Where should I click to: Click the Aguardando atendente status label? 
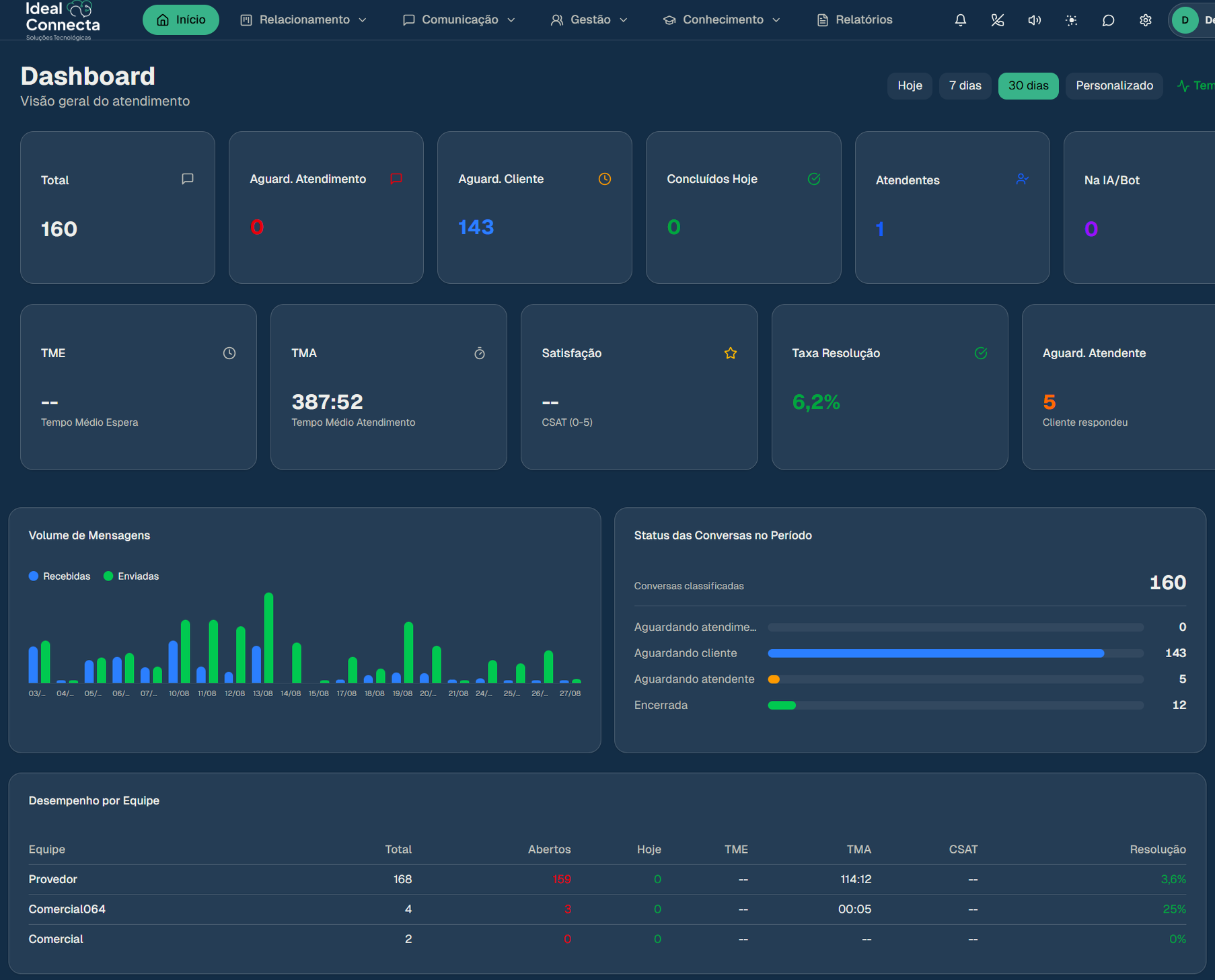point(694,679)
